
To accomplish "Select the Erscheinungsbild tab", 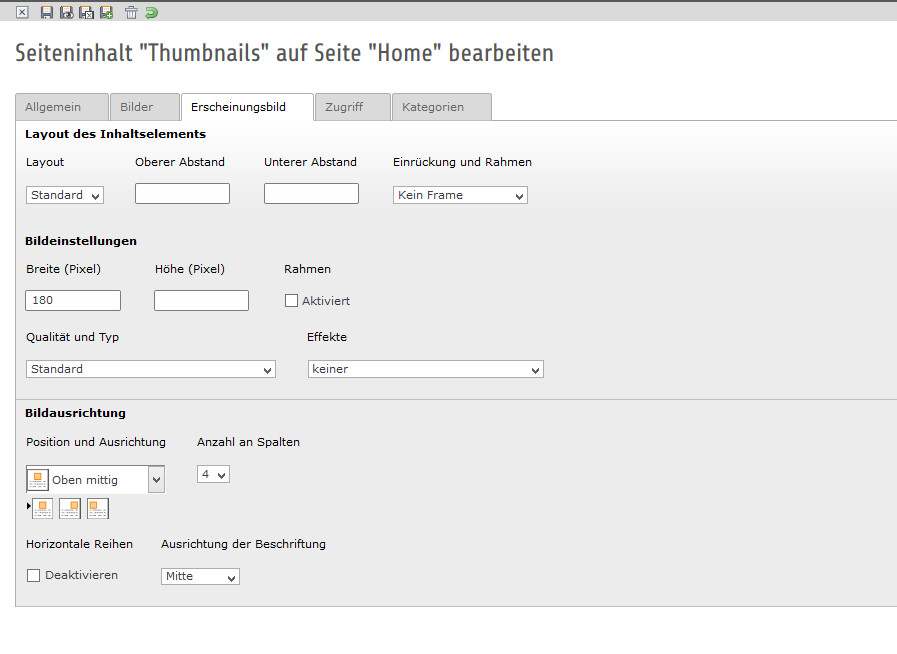I will point(247,107).
